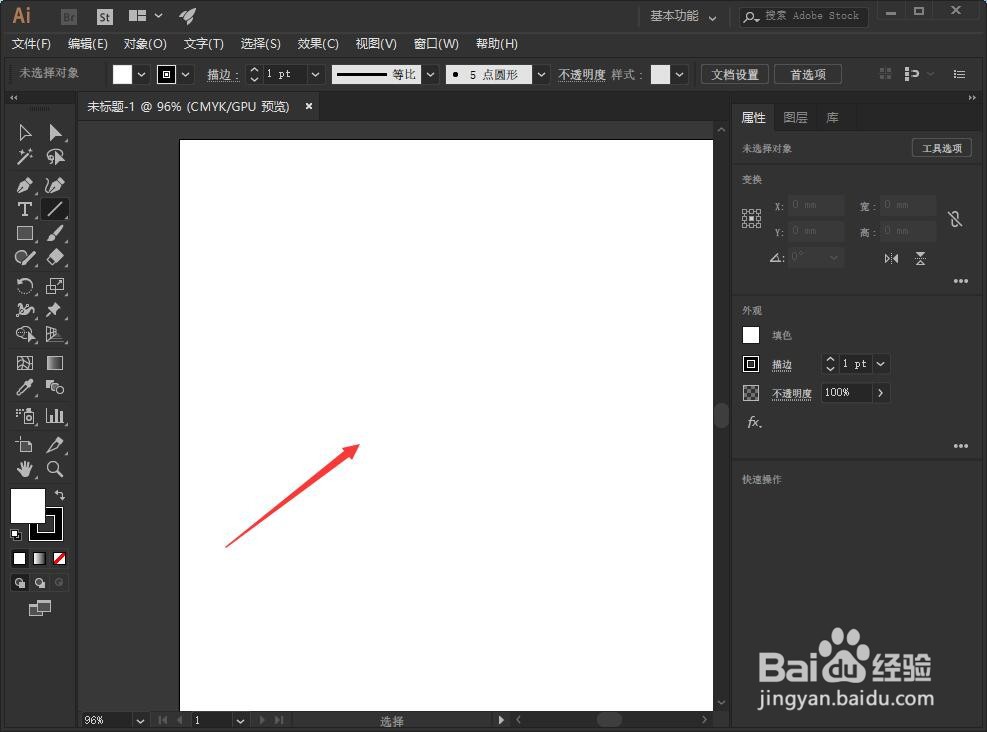Open the brush definition dropdown
This screenshot has width=987, height=732.
(541, 74)
